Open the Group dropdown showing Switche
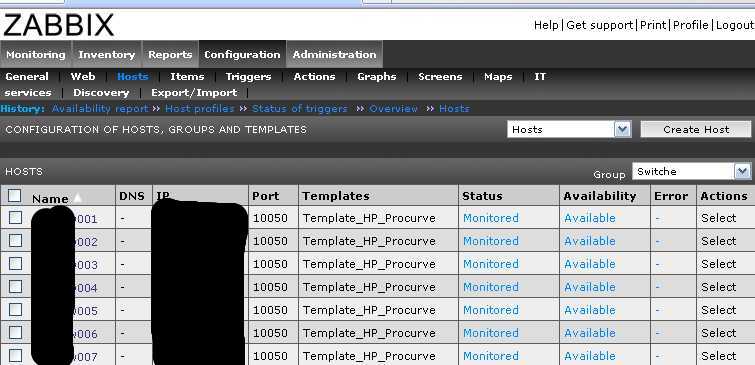Image resolution: width=755 pixels, height=365 pixels. pyautogui.click(x=691, y=171)
